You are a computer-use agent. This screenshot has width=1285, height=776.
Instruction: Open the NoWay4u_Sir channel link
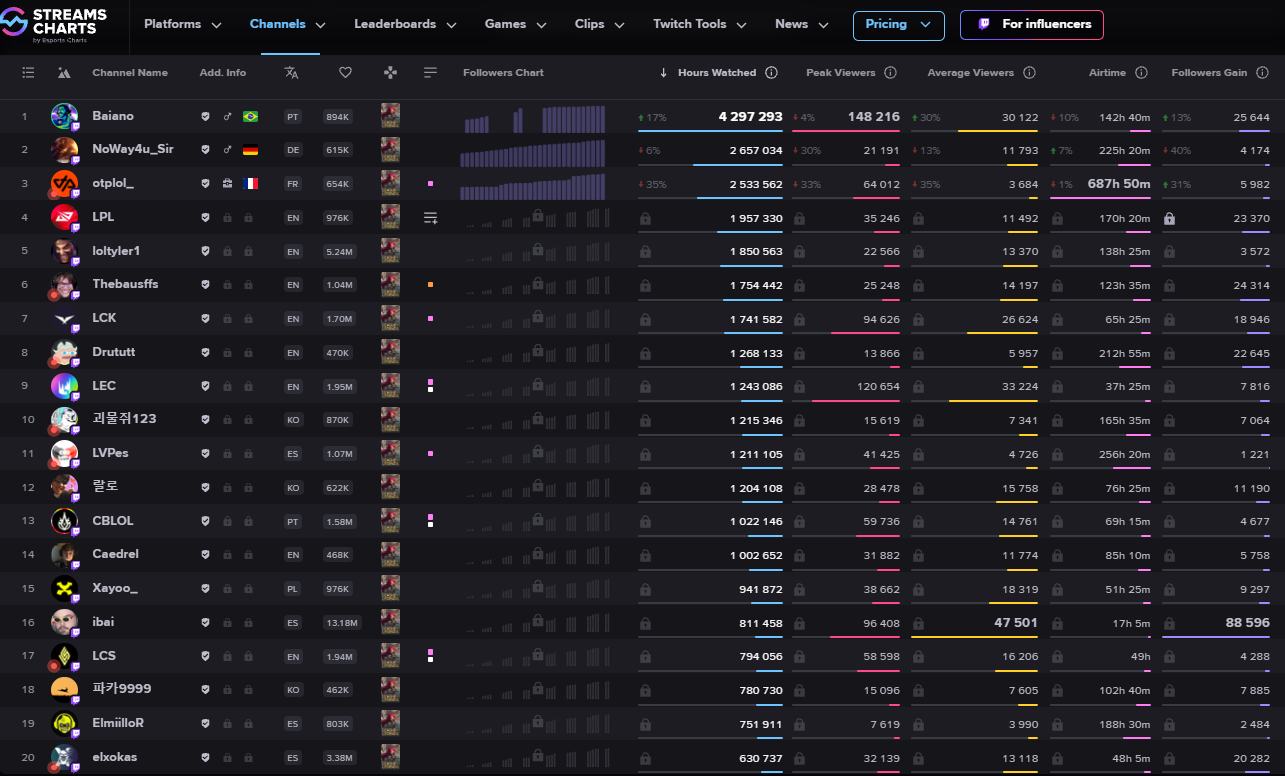pos(132,149)
